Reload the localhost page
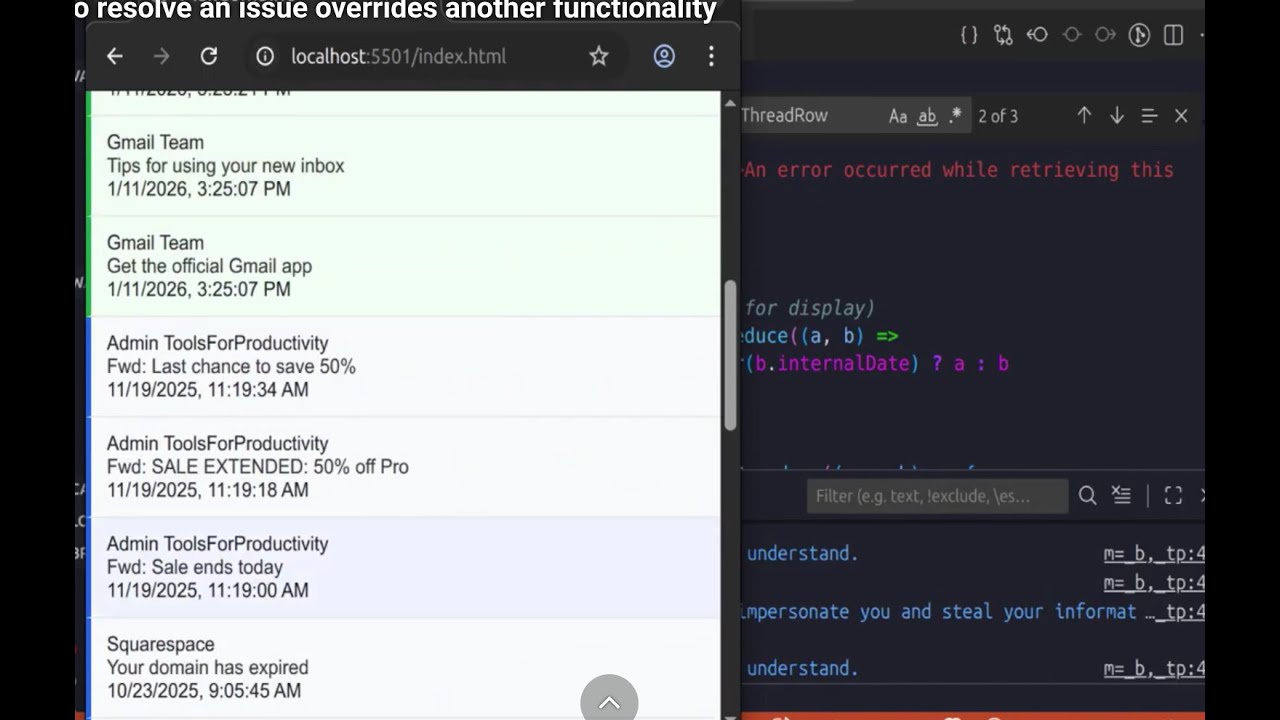This screenshot has width=1280, height=720. click(x=208, y=57)
